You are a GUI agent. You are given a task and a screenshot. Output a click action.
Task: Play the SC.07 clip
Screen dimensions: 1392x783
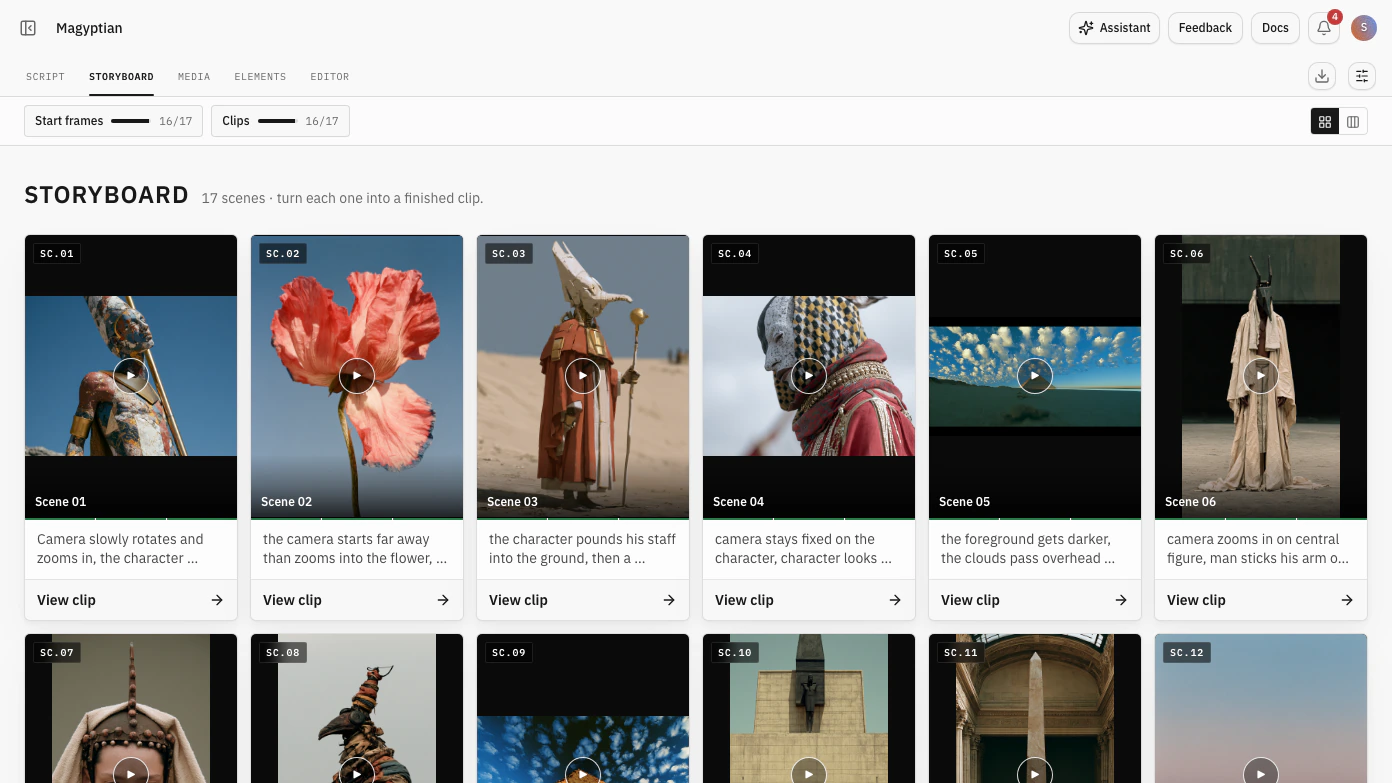click(x=131, y=773)
